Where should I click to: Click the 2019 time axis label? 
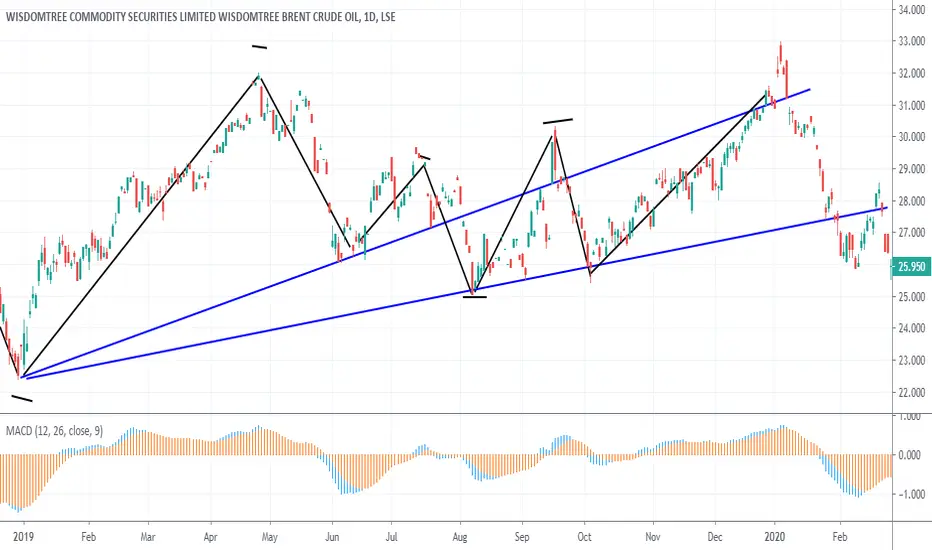(x=23, y=537)
